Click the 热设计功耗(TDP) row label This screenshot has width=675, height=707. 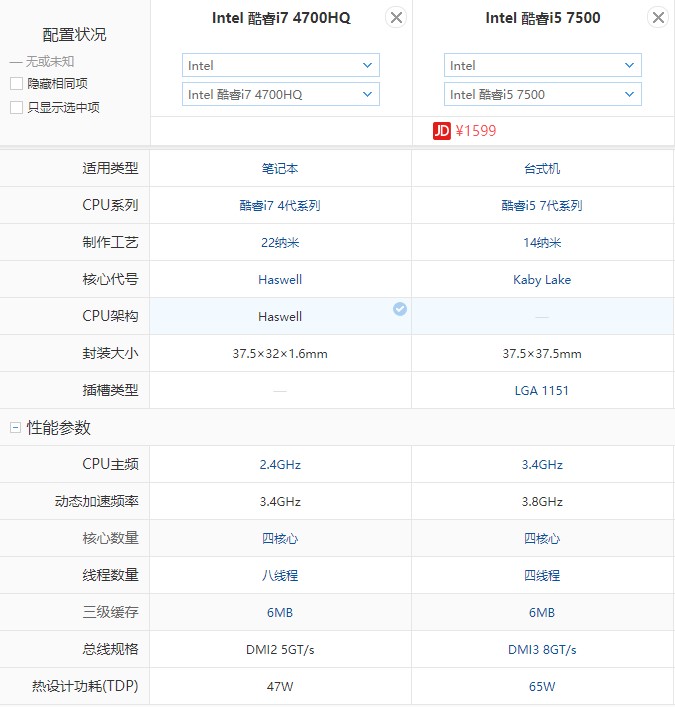coord(85,686)
